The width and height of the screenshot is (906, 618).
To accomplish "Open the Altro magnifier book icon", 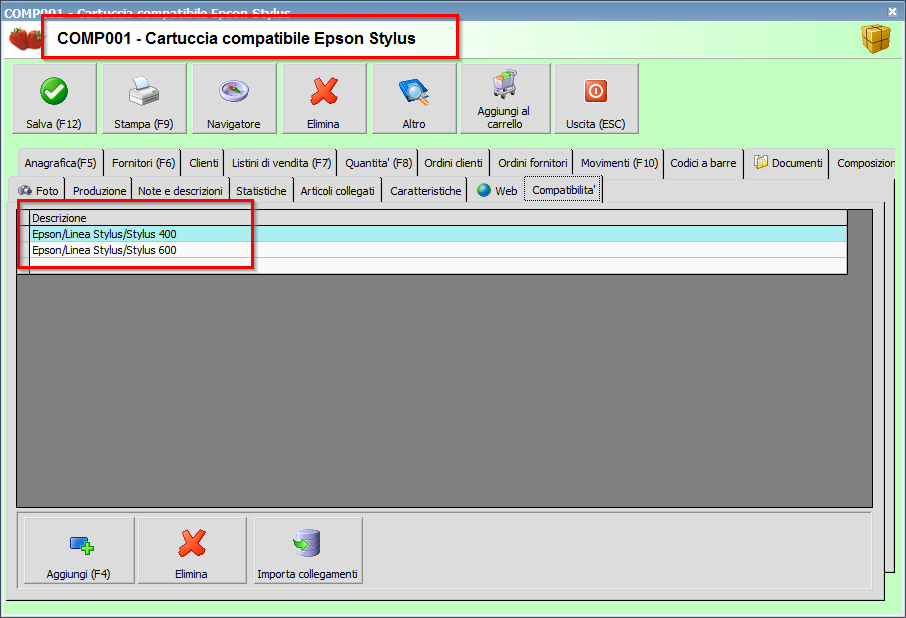I will click(414, 92).
